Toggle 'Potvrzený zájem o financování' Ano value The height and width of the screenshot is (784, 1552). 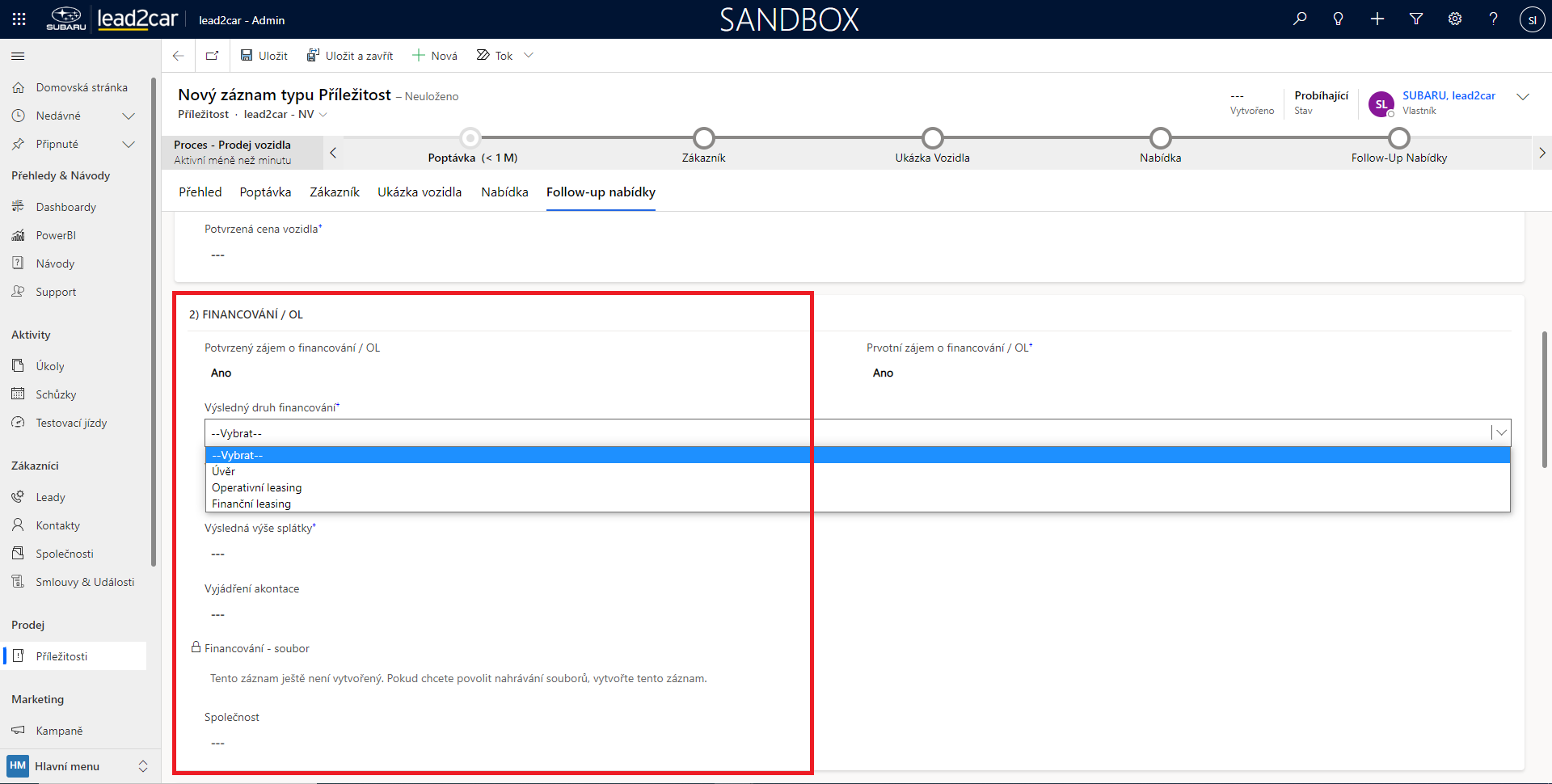(x=221, y=373)
